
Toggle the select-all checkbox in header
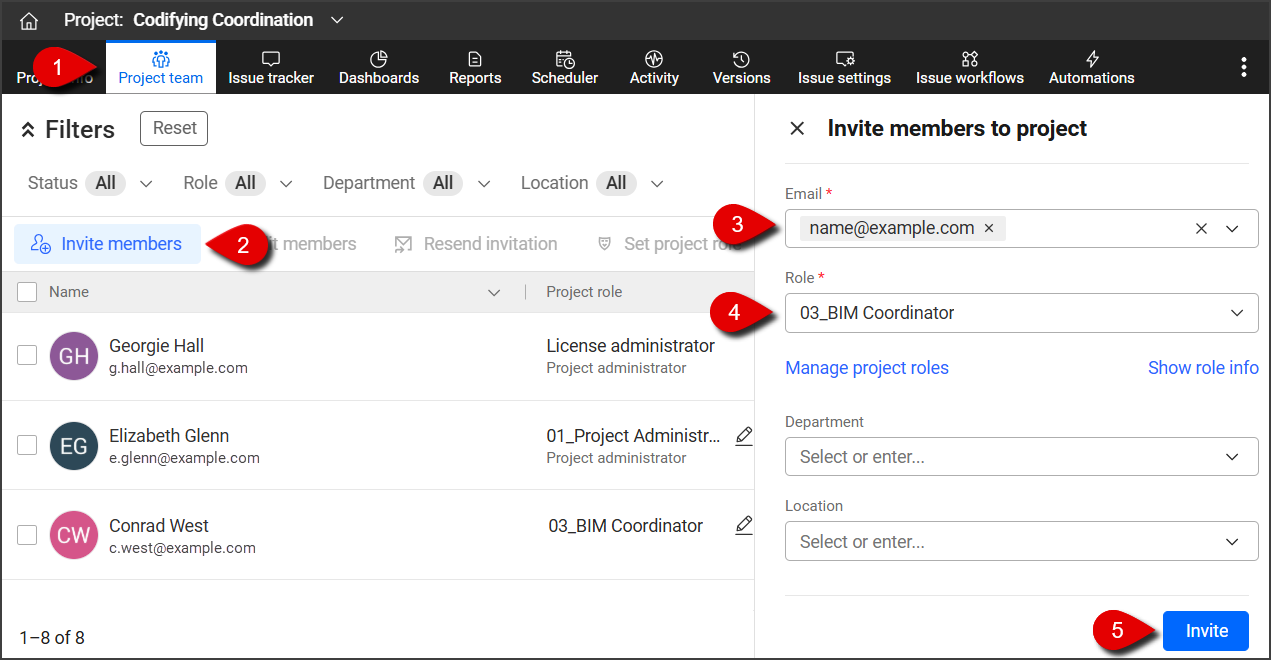(x=27, y=292)
